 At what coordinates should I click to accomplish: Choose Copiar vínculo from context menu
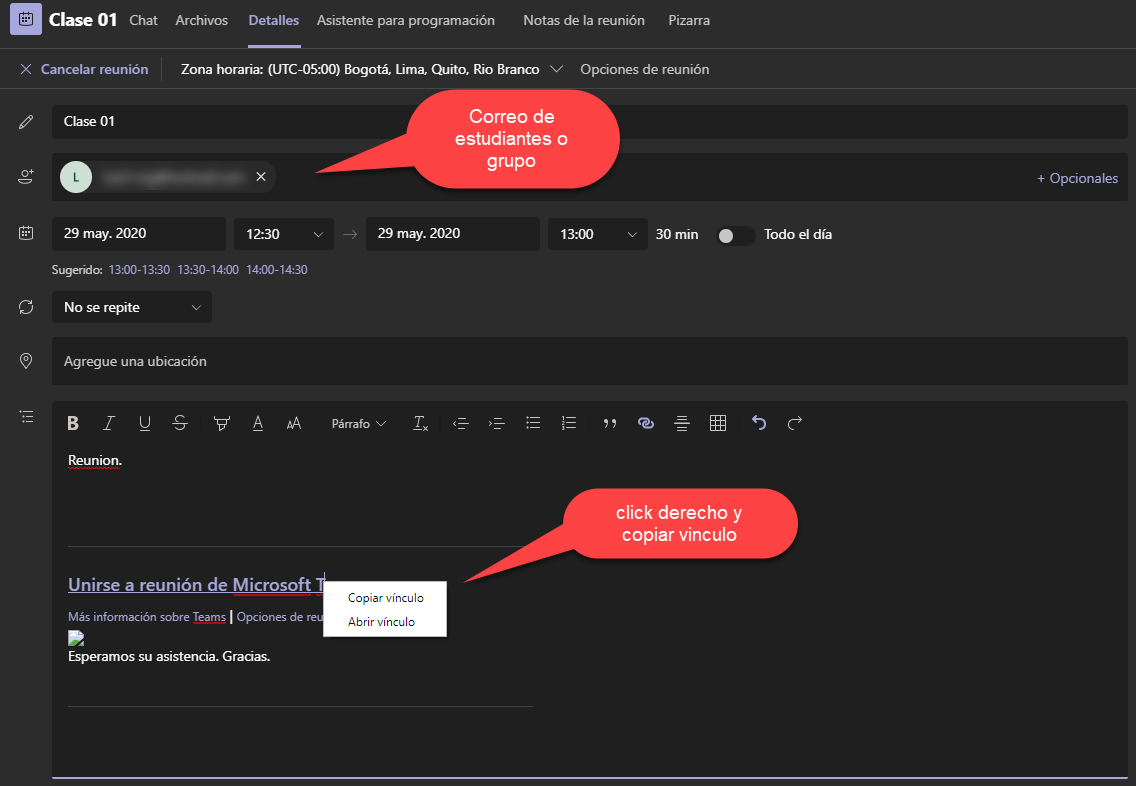pyautogui.click(x=385, y=598)
